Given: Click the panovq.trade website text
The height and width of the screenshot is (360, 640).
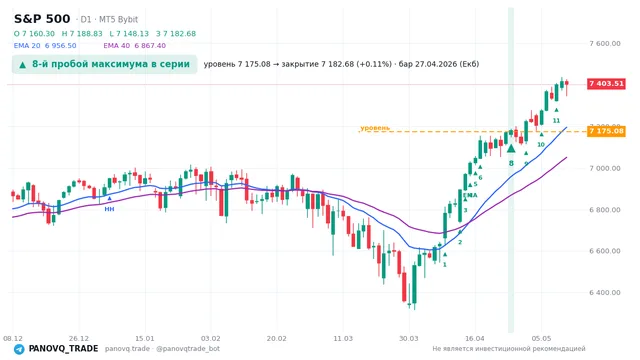Looking at the screenshot, I should [127, 349].
